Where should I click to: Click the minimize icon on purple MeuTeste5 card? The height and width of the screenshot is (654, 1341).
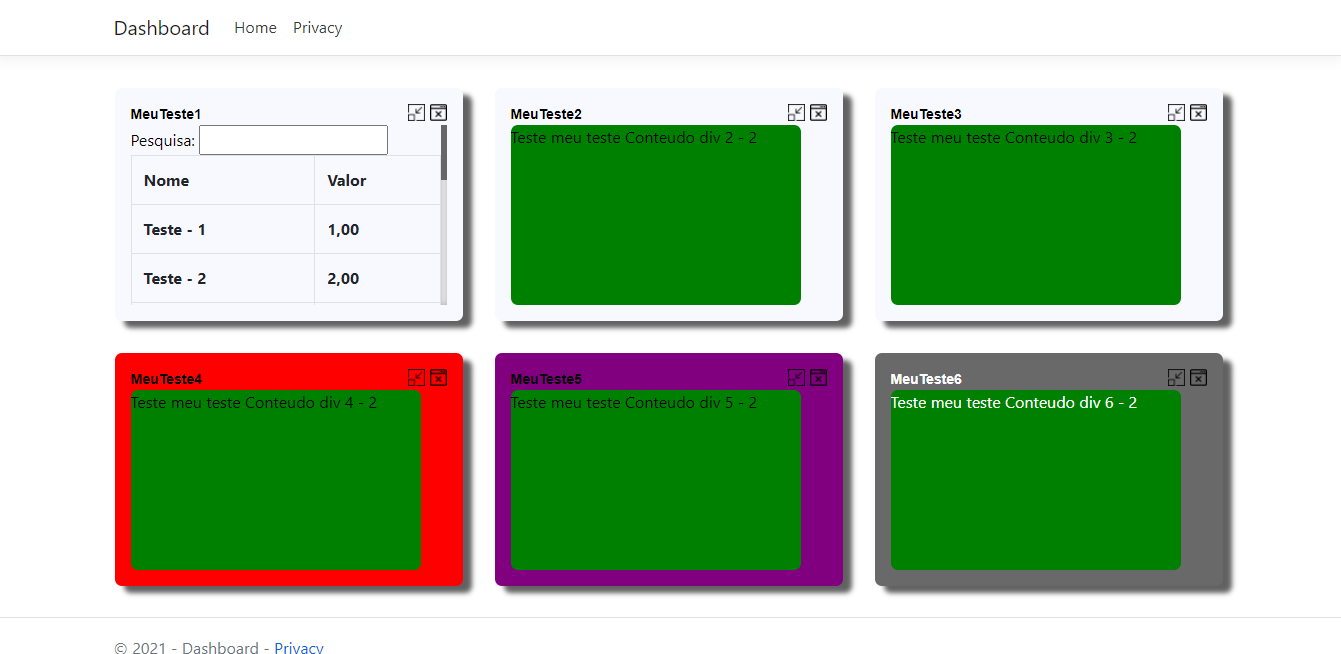pos(796,377)
